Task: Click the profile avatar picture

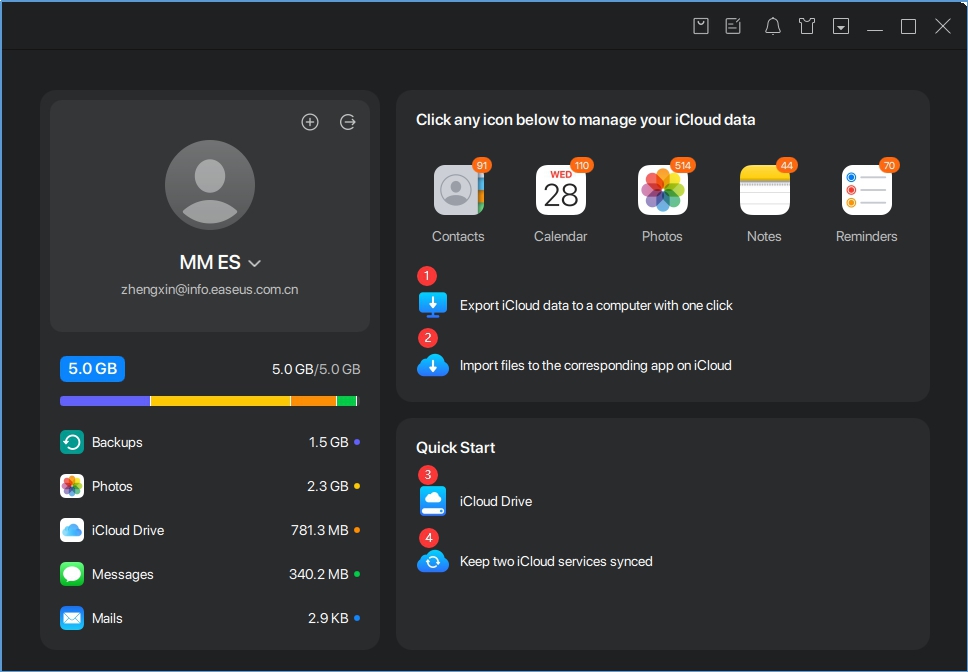Action: (x=210, y=185)
